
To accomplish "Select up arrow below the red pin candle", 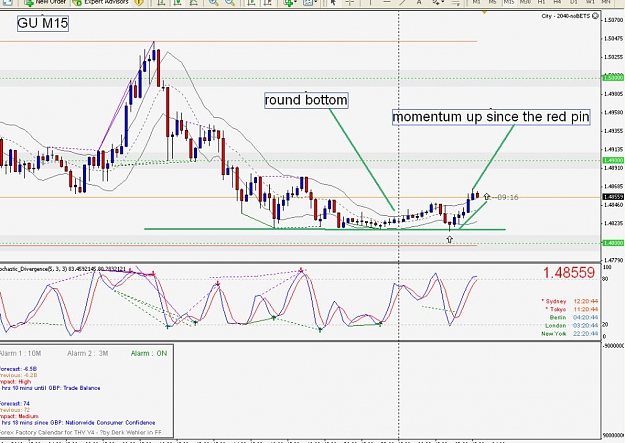I will [450, 239].
